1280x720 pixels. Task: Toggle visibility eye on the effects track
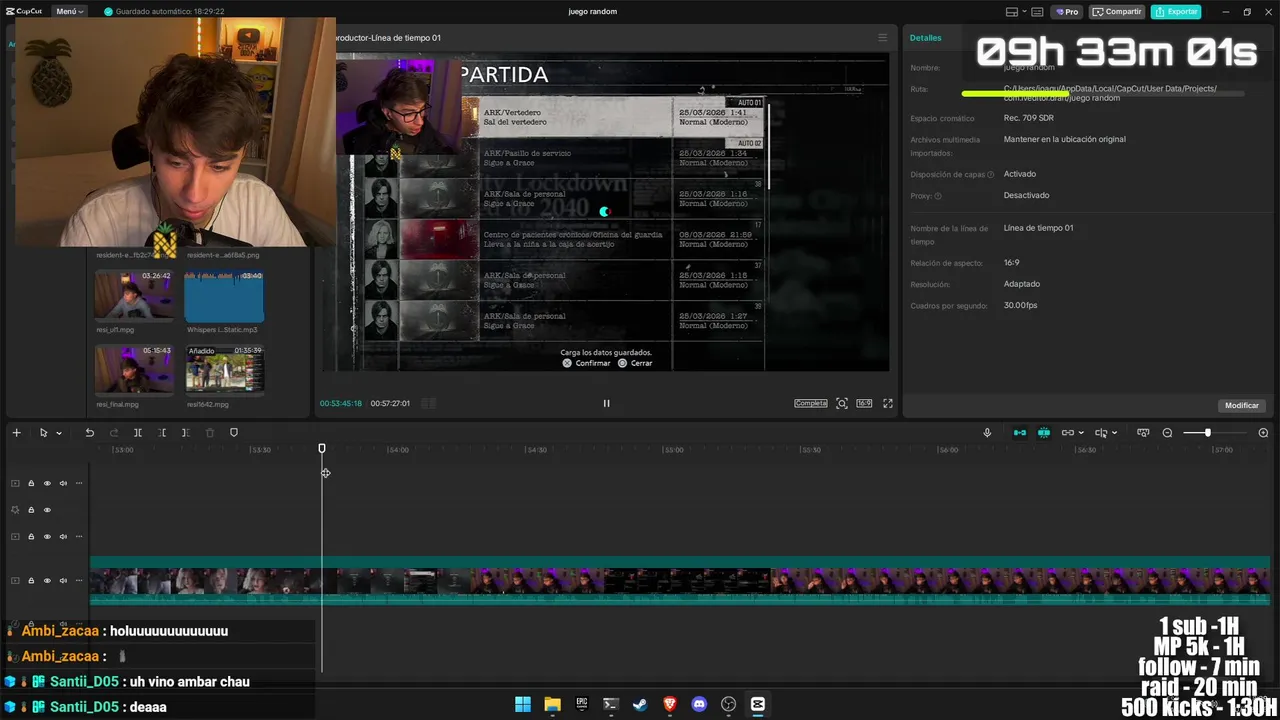click(47, 510)
